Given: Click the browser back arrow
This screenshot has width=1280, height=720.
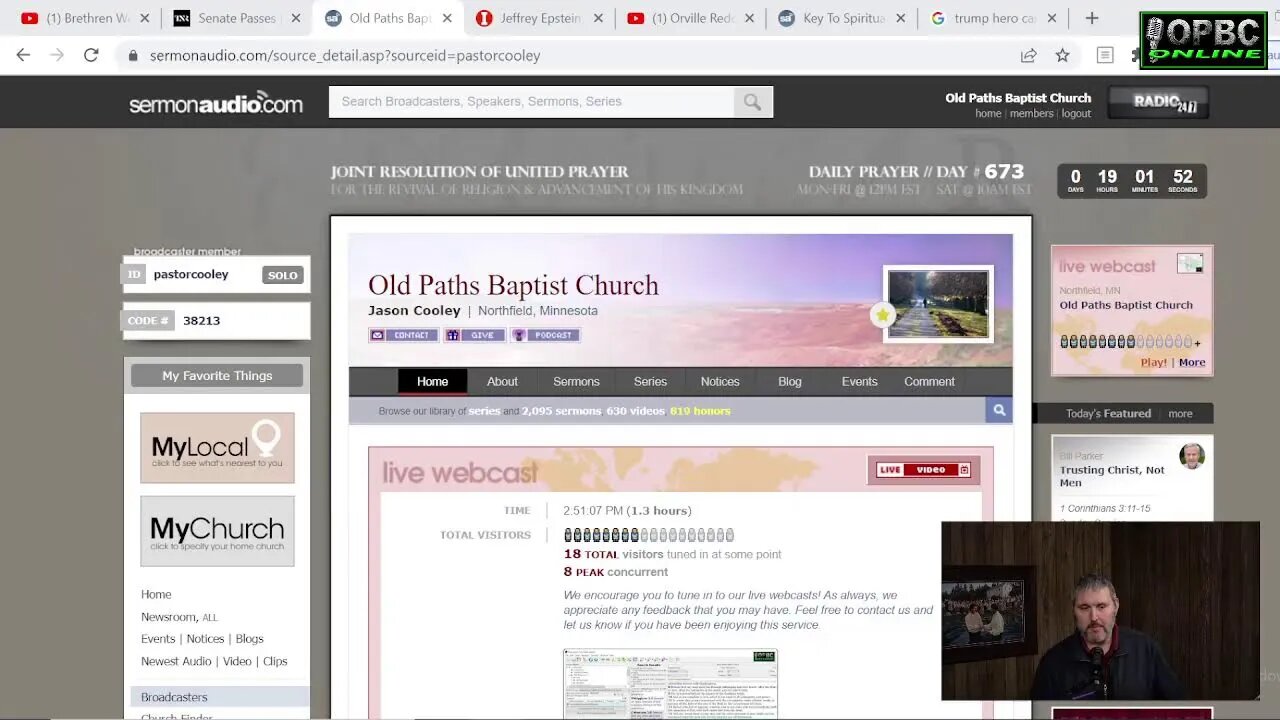Looking at the screenshot, I should [x=23, y=55].
